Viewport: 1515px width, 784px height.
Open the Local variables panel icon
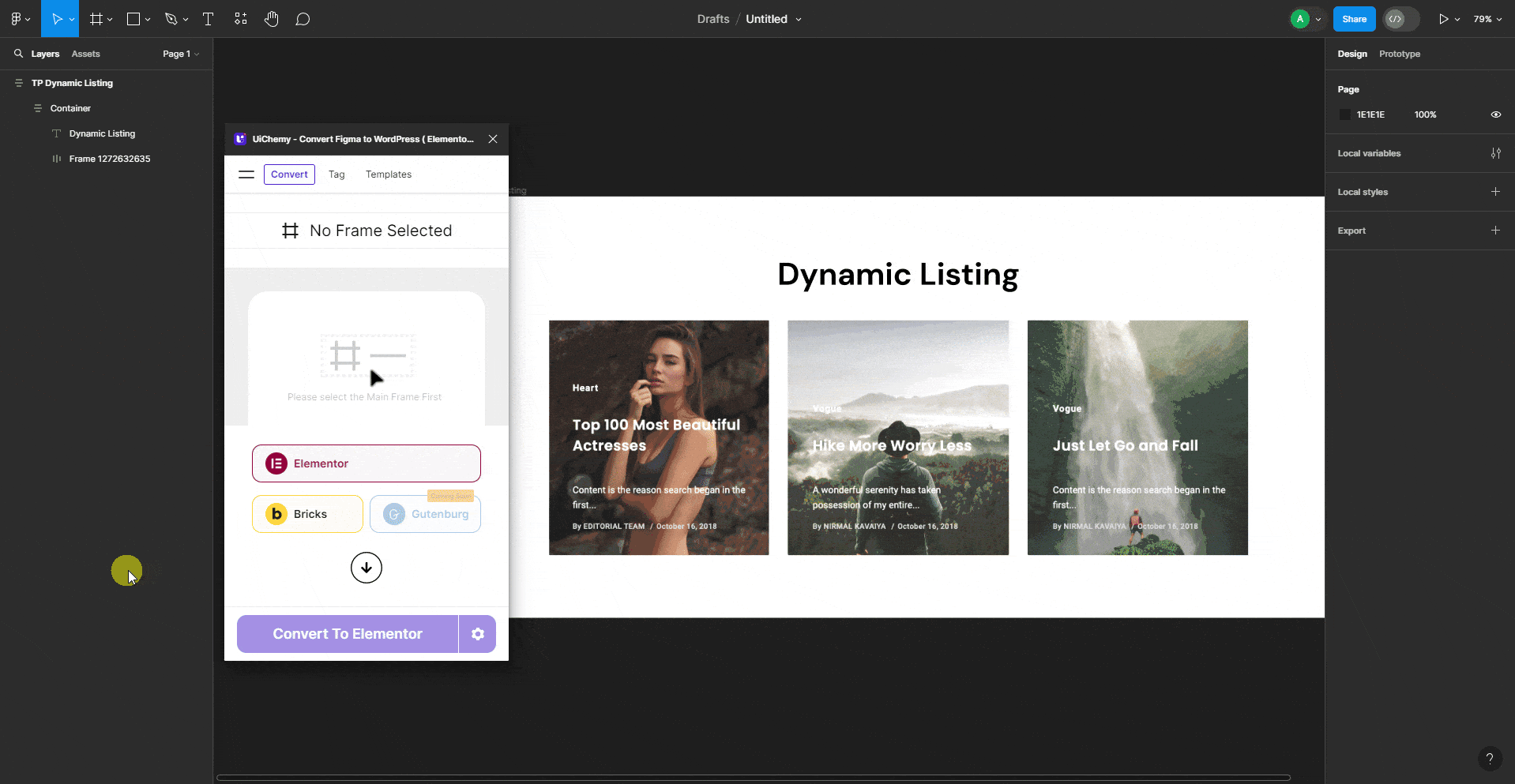pos(1496,153)
